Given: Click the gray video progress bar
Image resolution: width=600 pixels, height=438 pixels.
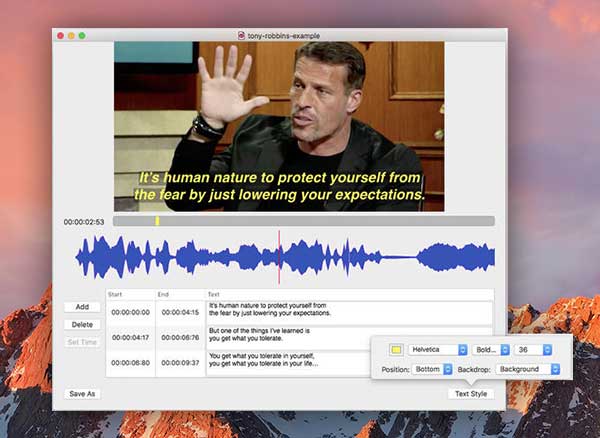Looking at the screenshot, I should pos(304,221).
